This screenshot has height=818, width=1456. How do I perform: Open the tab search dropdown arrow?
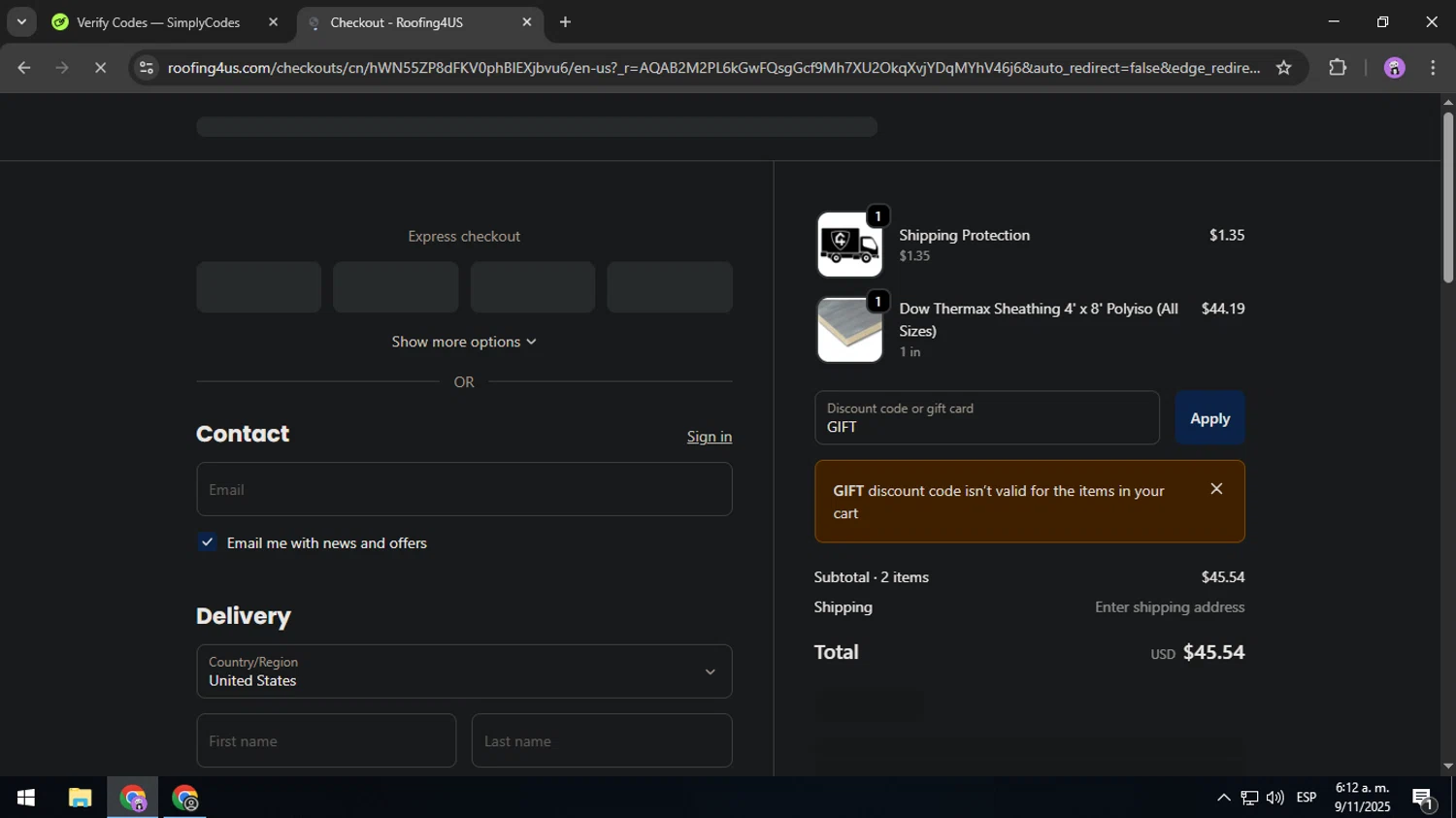21,21
